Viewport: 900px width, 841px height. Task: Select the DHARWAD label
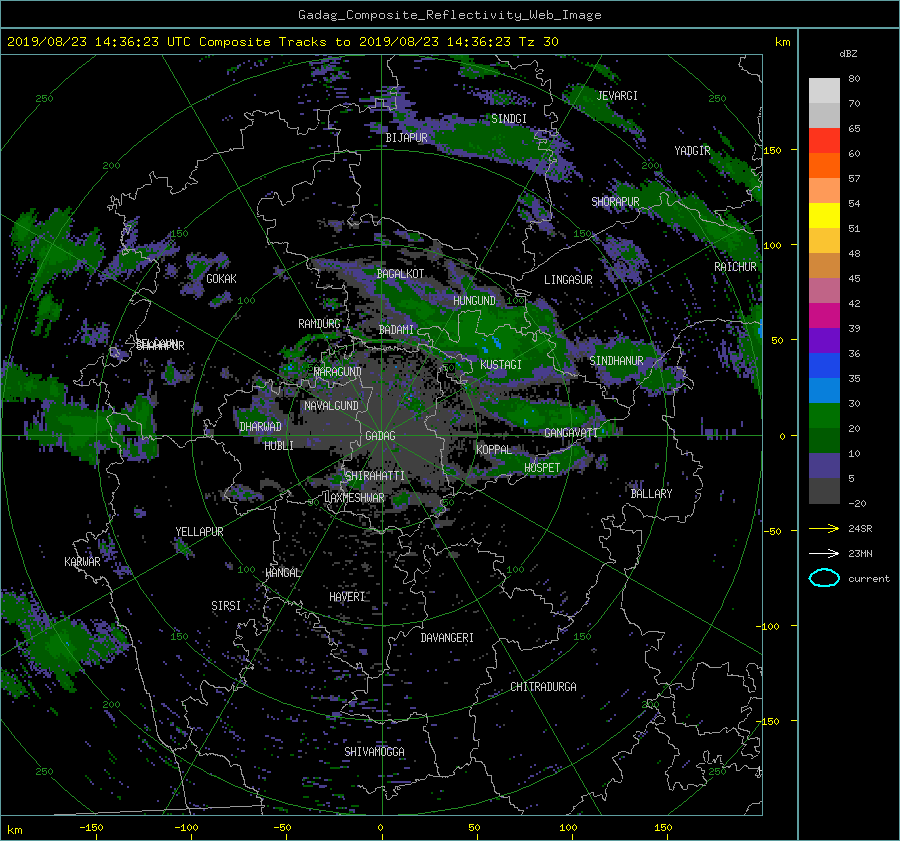tap(260, 427)
